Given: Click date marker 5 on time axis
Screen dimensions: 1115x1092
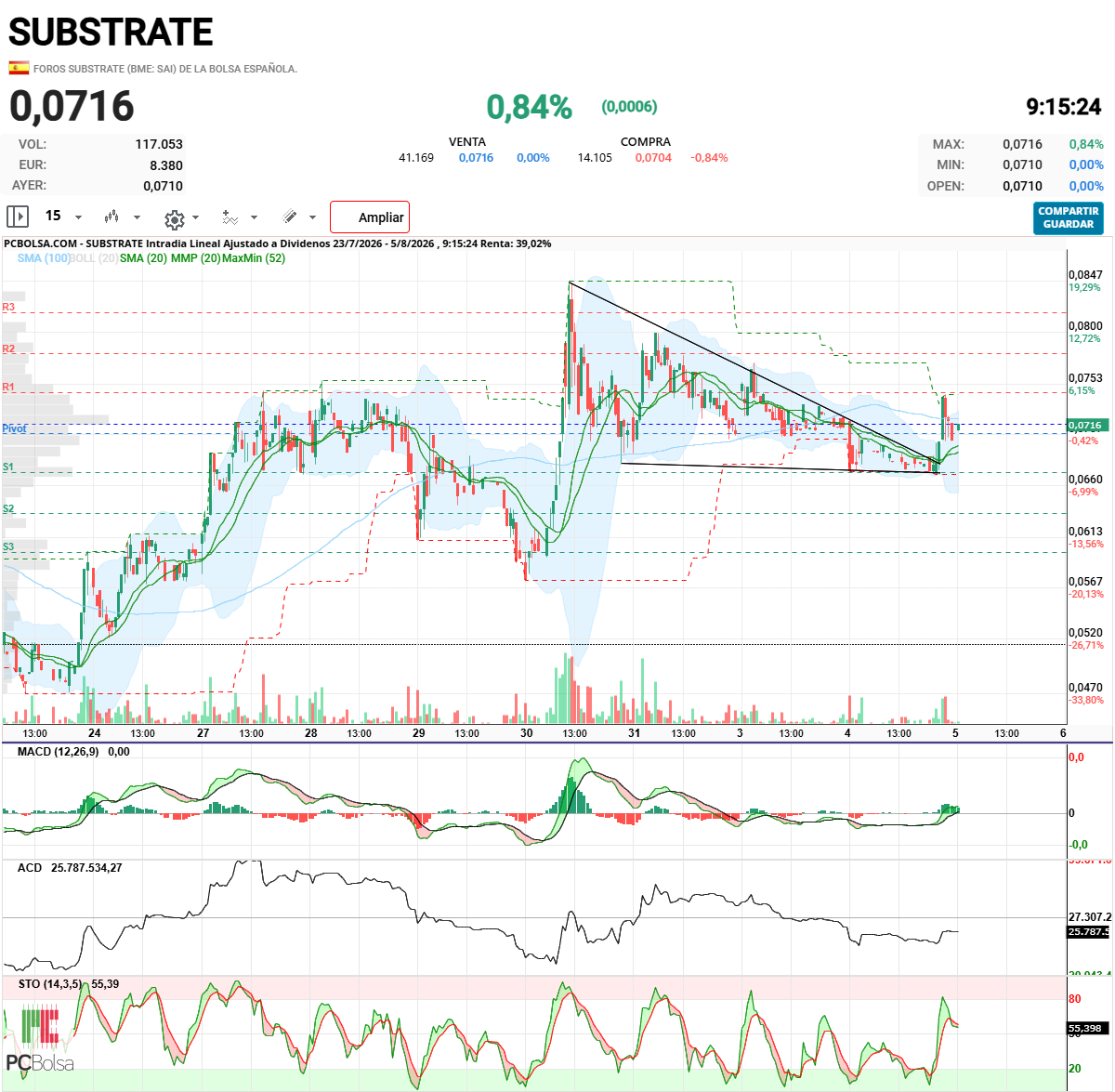Looking at the screenshot, I should 955,732.
